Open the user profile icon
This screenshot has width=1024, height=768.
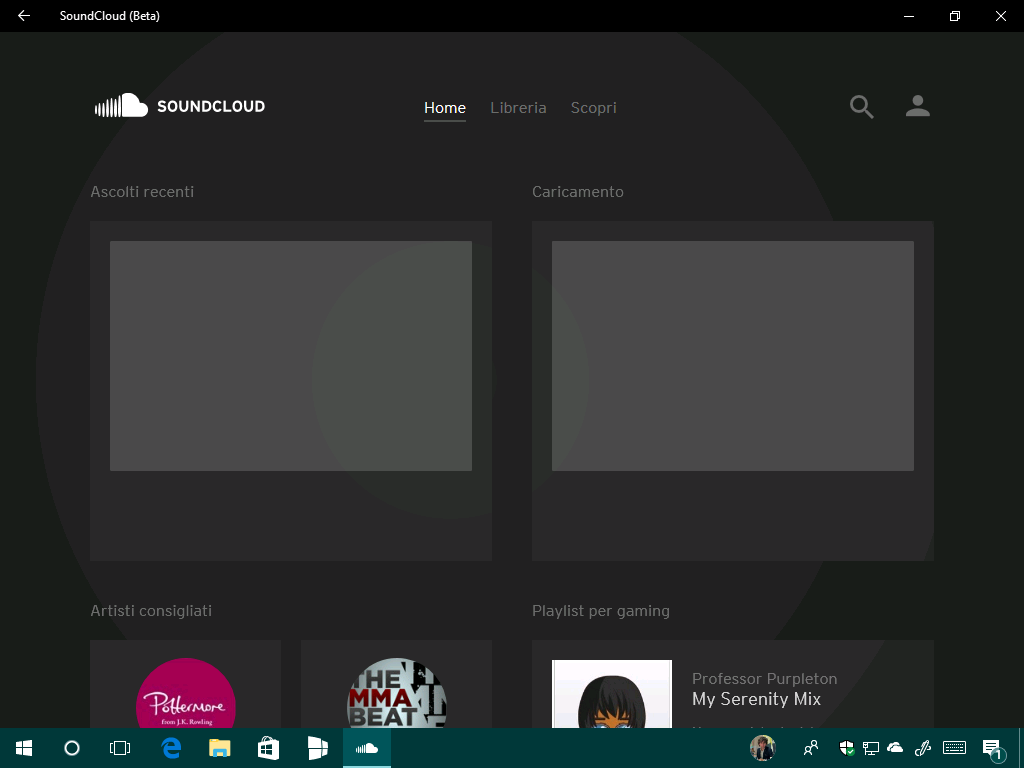click(918, 106)
